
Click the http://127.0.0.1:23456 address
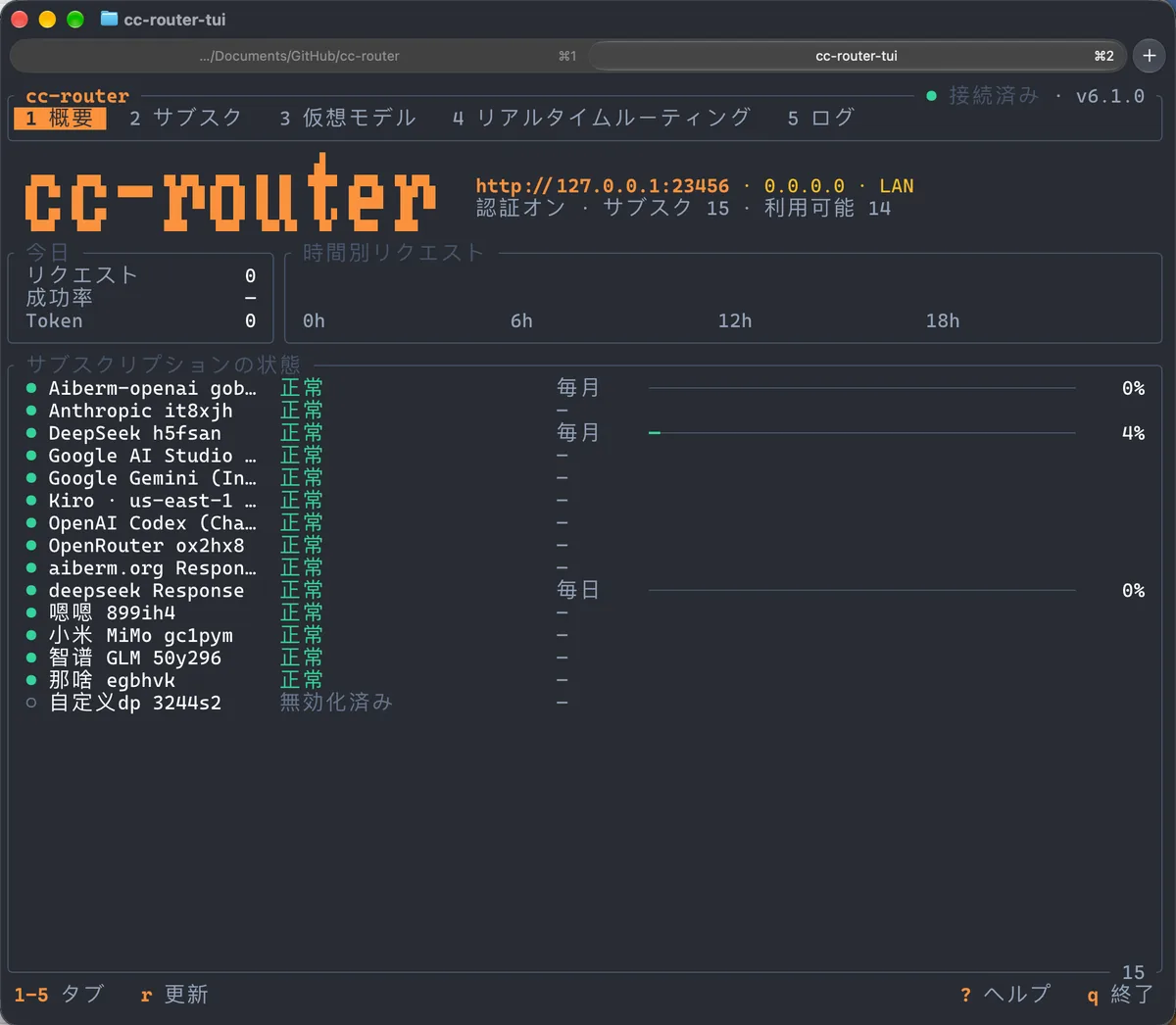pos(603,186)
